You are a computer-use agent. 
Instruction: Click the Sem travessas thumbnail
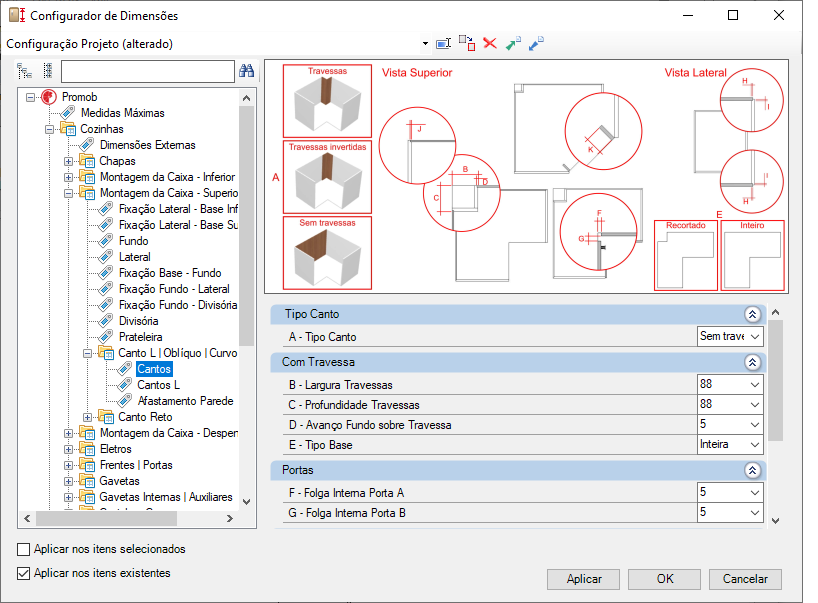(x=327, y=252)
